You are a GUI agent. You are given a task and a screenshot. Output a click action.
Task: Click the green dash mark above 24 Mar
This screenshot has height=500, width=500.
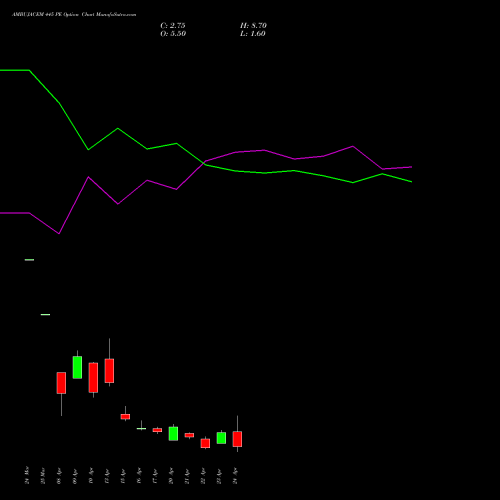click(29, 260)
